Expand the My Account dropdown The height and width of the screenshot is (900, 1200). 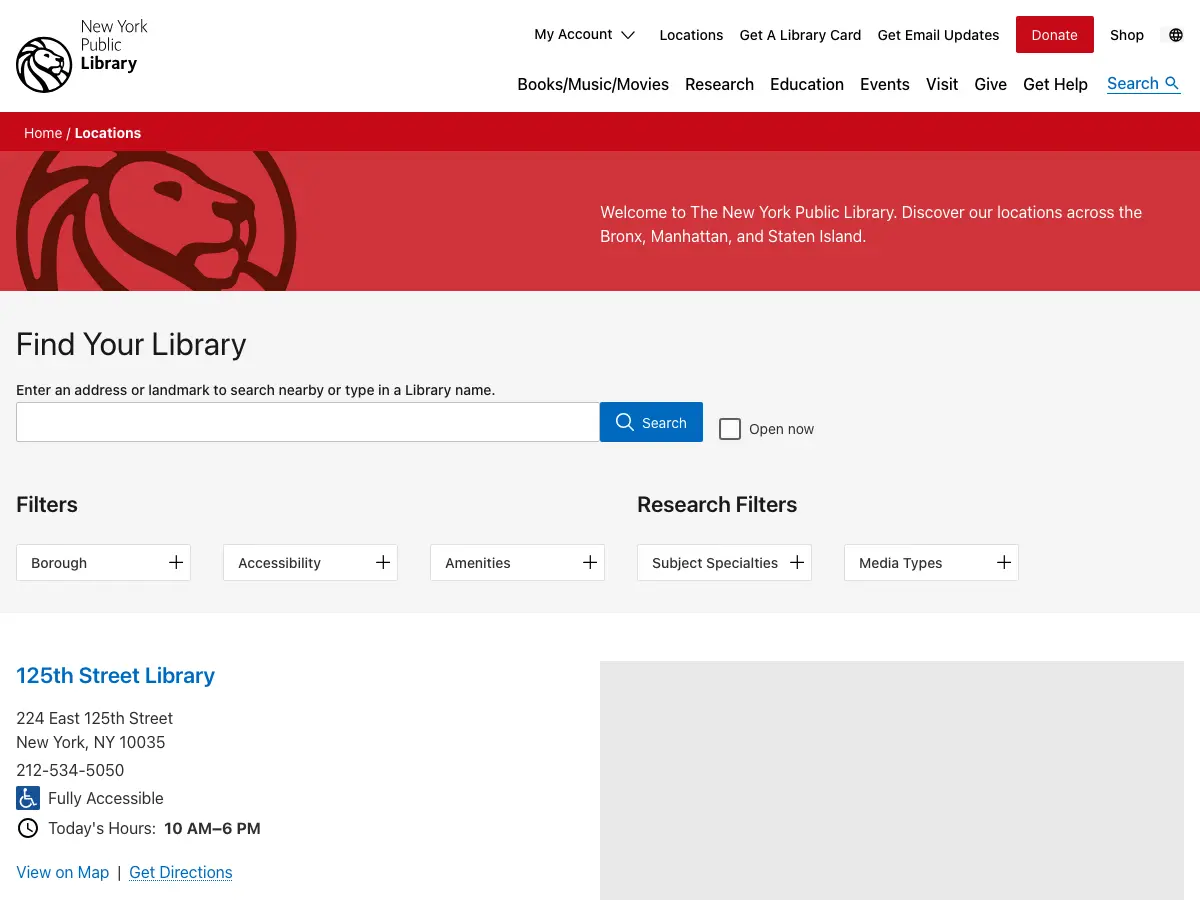pos(585,35)
